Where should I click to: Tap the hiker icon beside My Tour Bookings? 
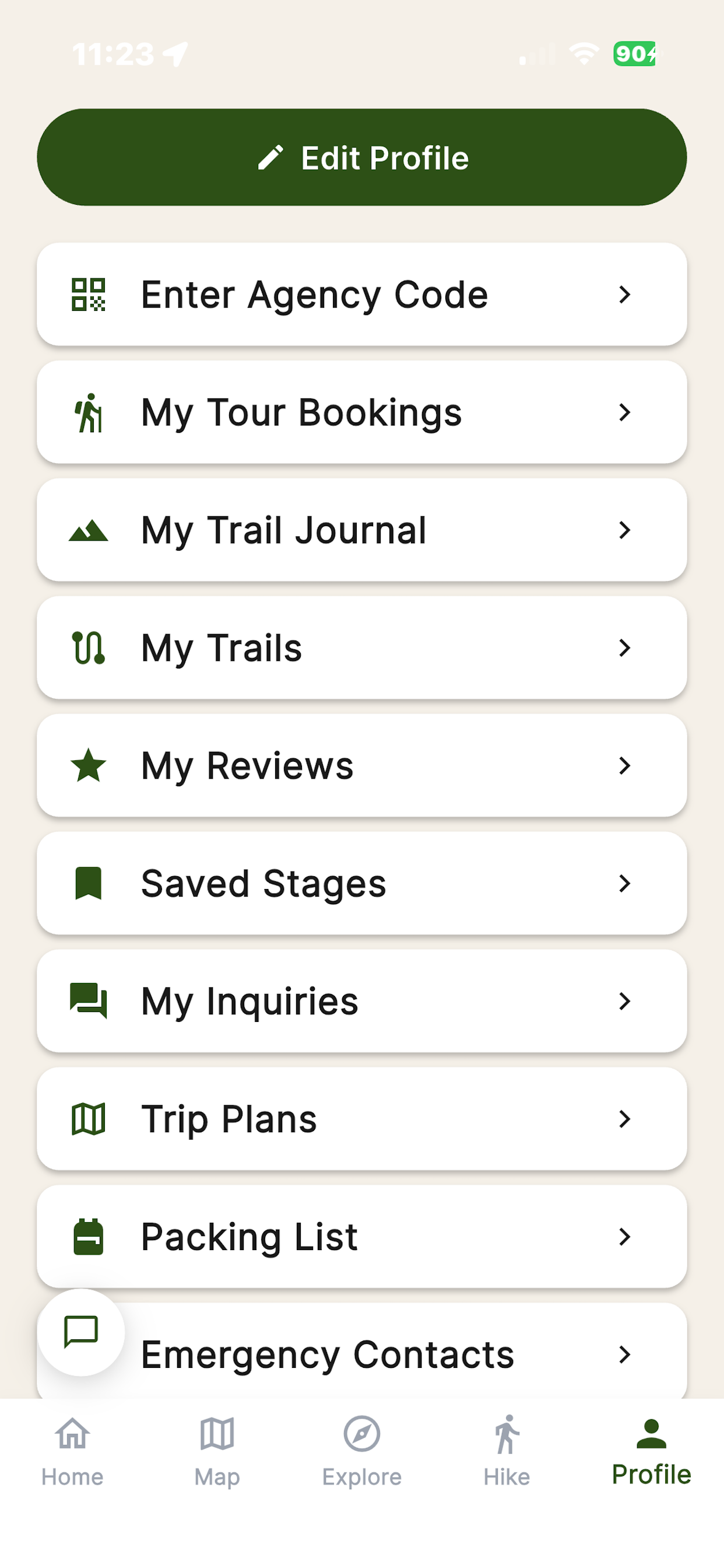88,412
